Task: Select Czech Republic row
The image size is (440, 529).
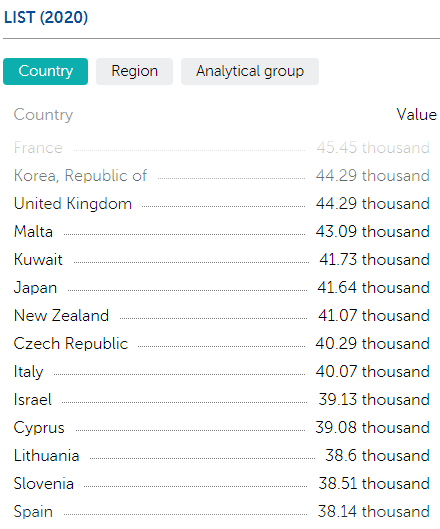Action: pyautogui.click(x=222, y=344)
